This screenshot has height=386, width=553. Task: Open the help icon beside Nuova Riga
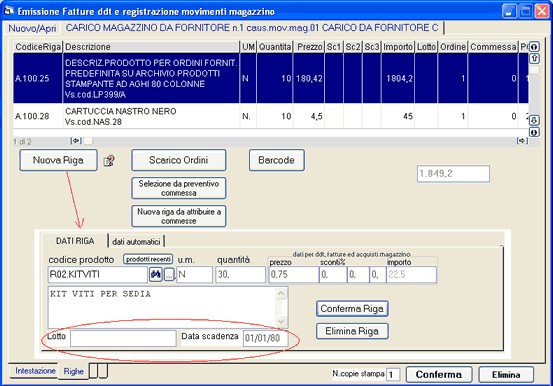coord(109,161)
